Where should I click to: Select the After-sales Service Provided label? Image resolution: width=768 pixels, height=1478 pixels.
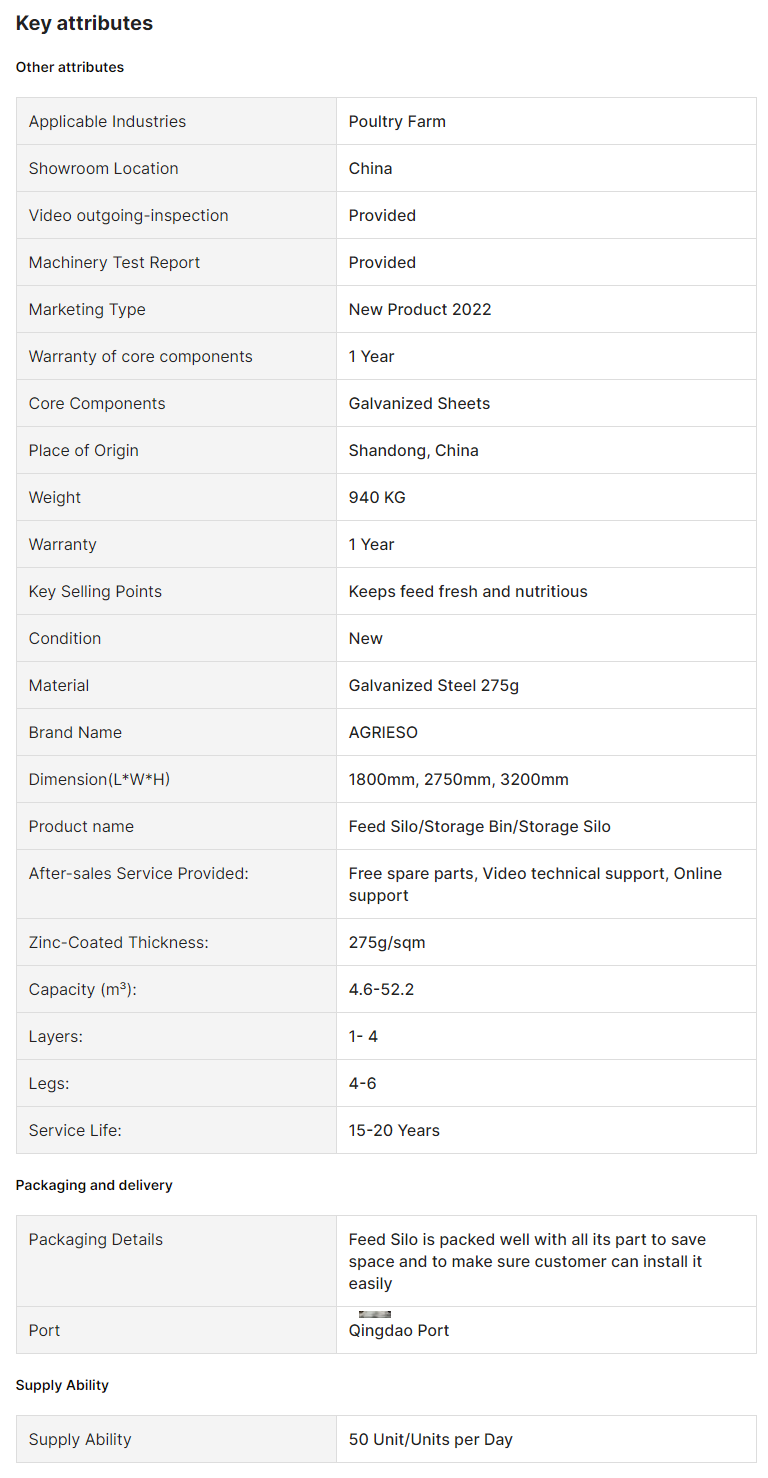(x=139, y=873)
